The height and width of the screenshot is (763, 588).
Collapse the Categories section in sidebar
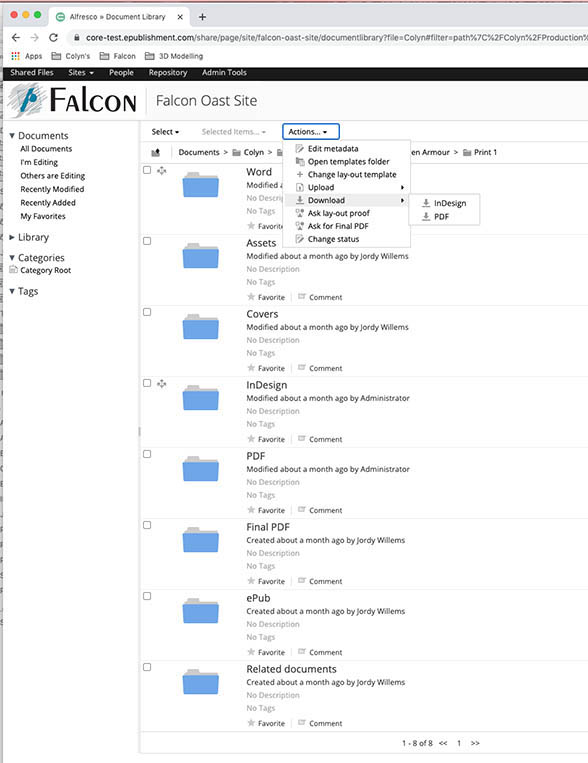12,258
